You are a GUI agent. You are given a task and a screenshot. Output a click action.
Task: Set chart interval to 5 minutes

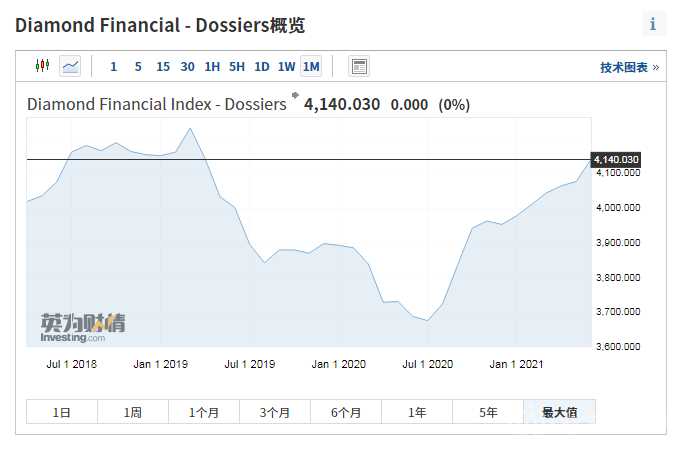click(138, 67)
